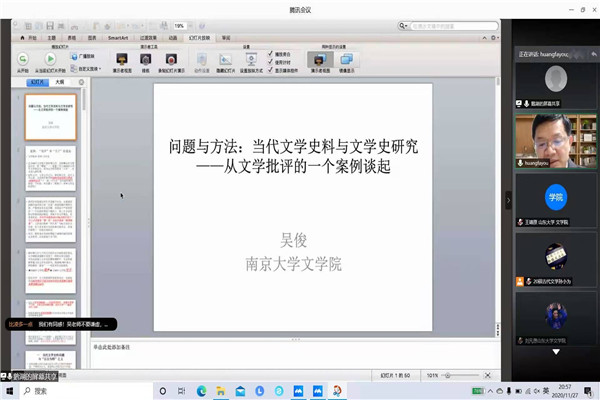Select the mirror display icon
The width and height of the screenshot is (600, 400).
click(352, 60)
